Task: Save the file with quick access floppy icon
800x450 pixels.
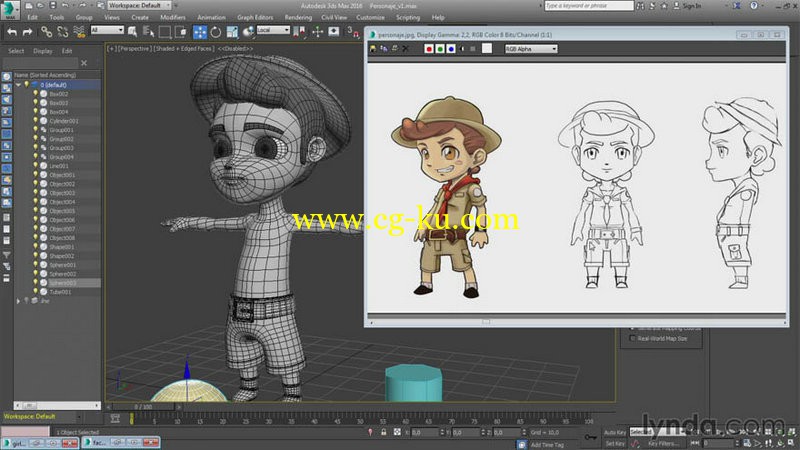Action: click(x=53, y=5)
